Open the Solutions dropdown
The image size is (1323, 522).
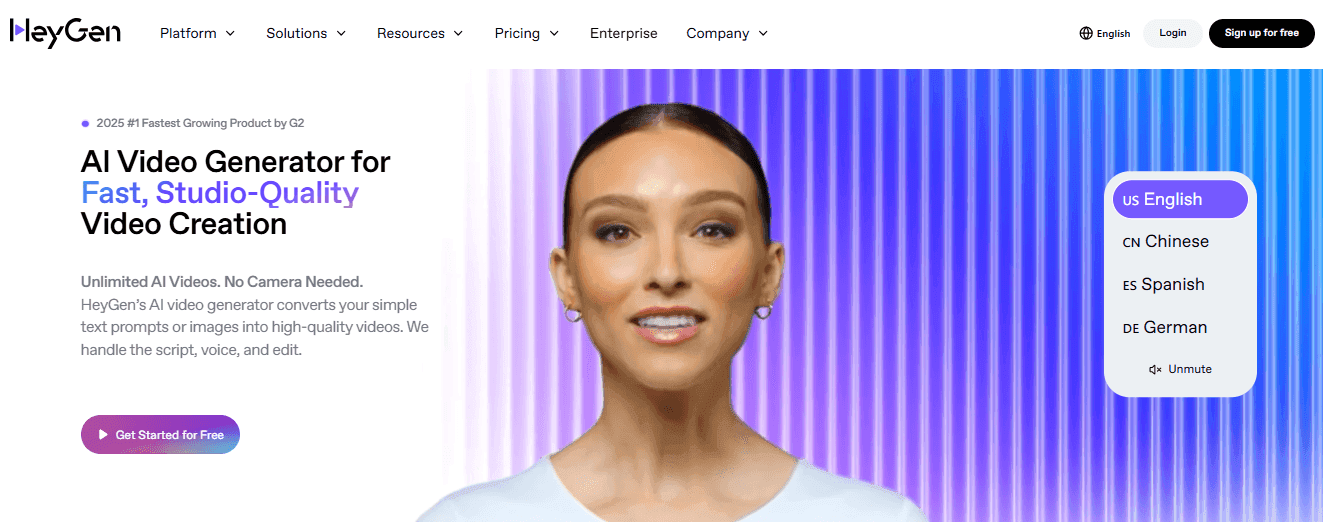click(306, 33)
